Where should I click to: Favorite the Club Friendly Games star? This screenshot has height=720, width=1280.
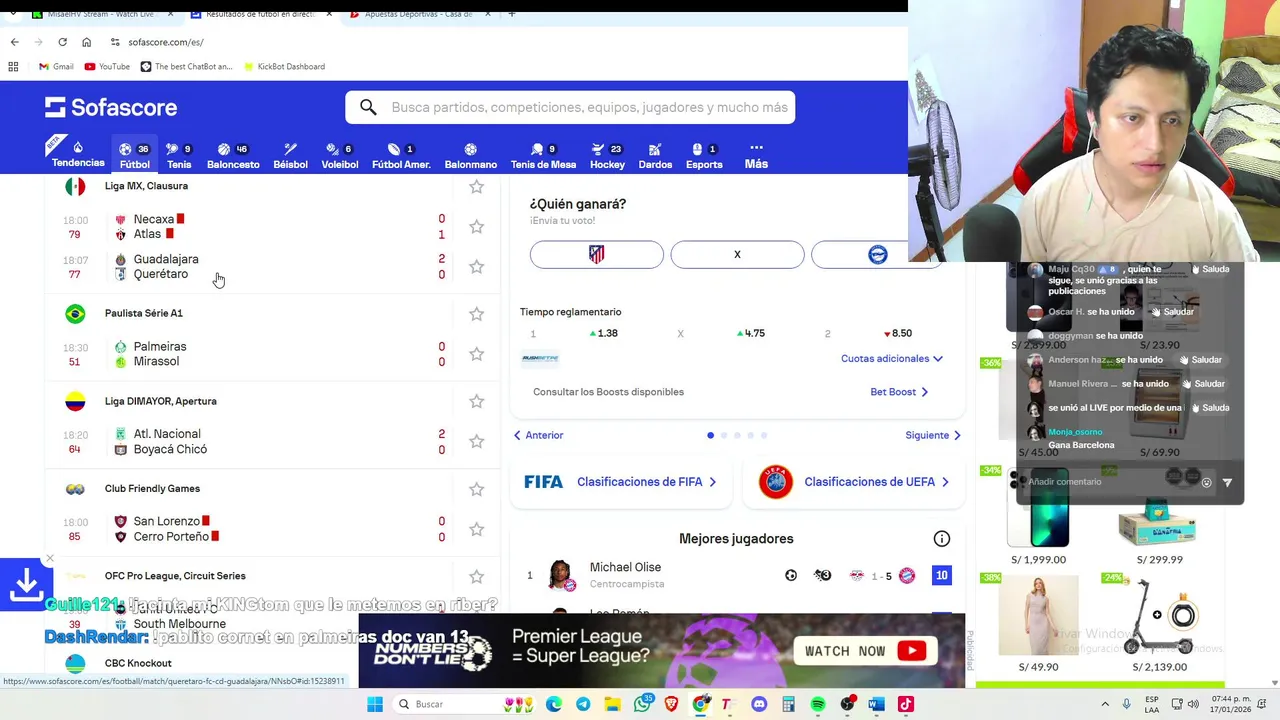pos(476,489)
